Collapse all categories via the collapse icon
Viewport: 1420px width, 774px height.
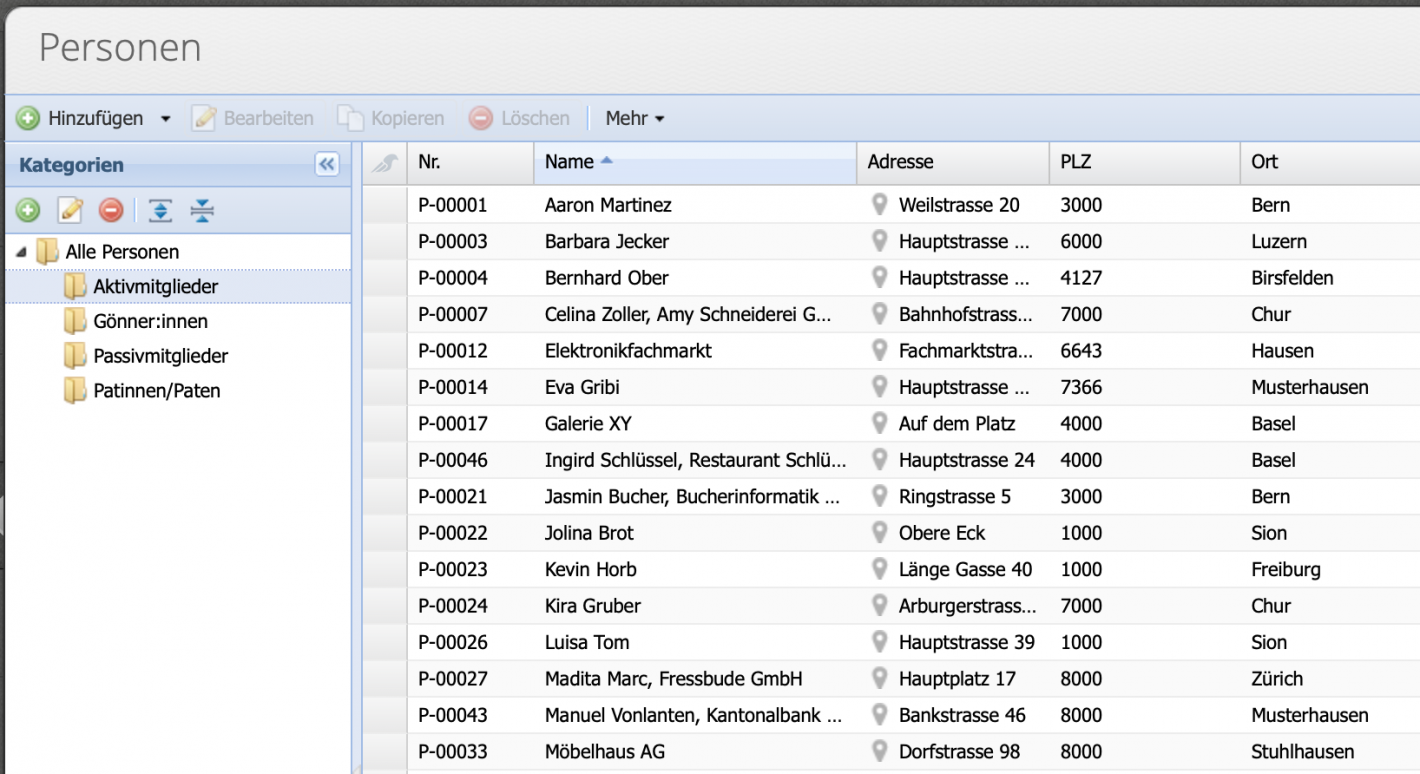click(202, 210)
